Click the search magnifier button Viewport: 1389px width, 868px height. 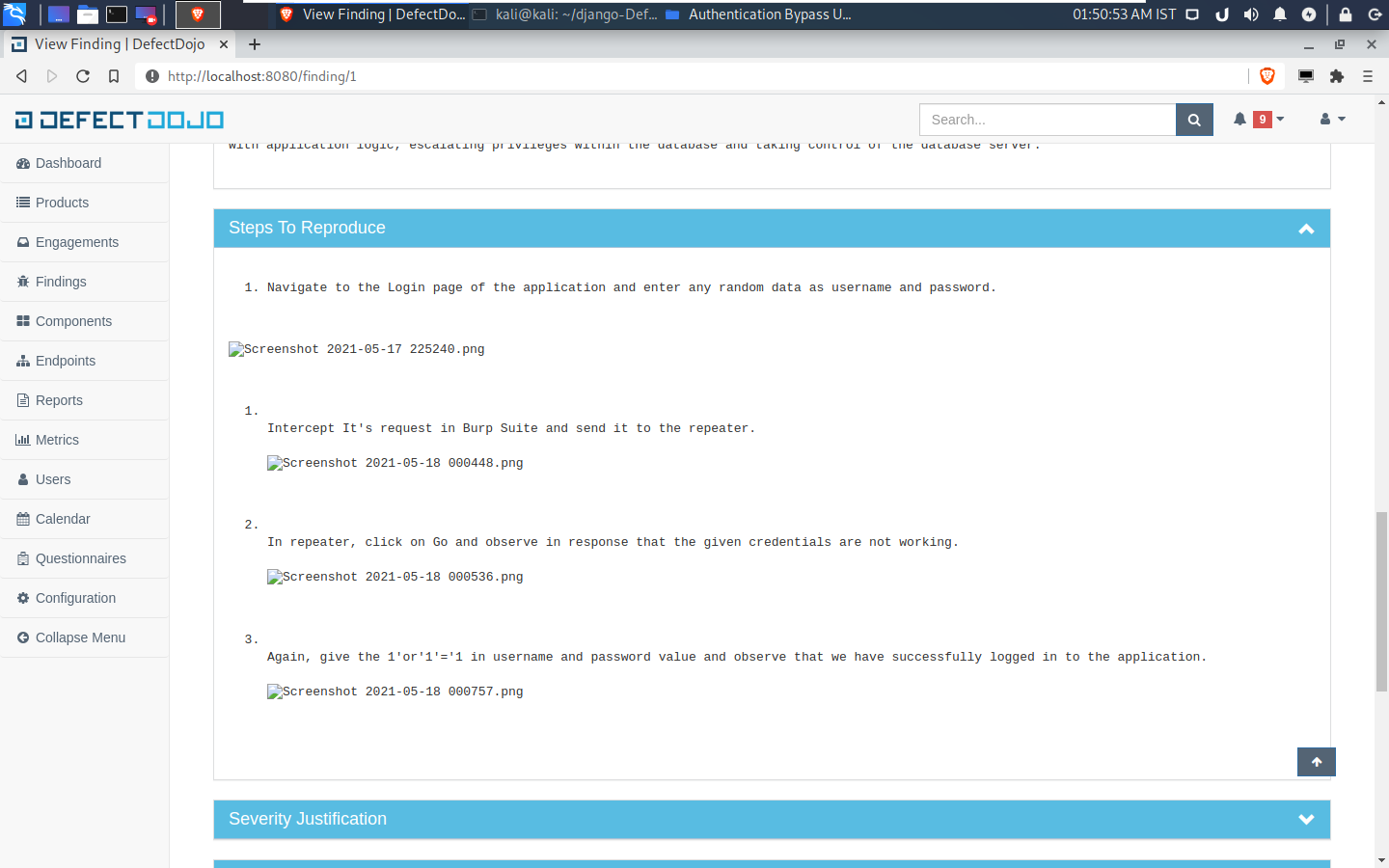(x=1194, y=120)
